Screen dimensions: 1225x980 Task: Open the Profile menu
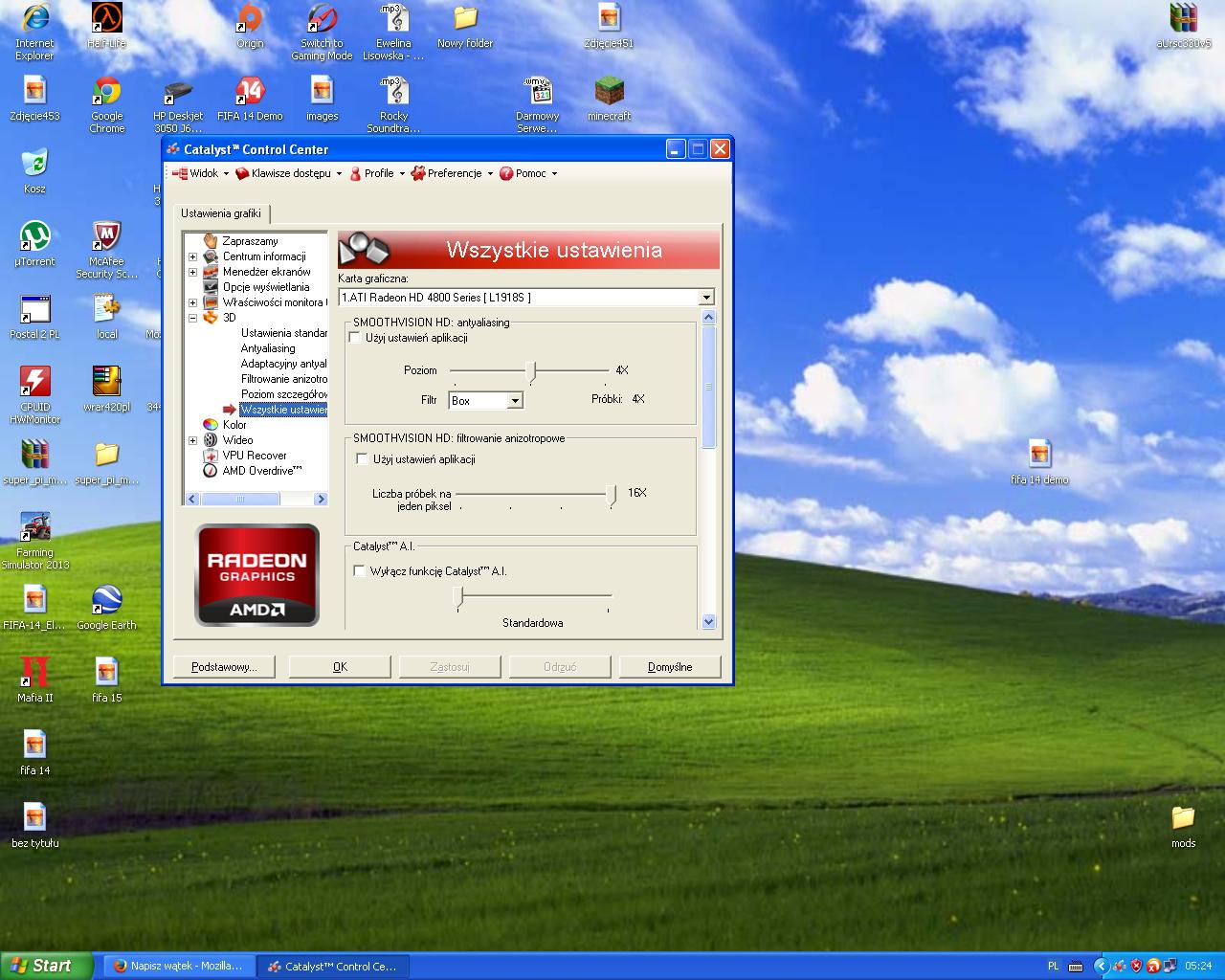click(x=377, y=173)
